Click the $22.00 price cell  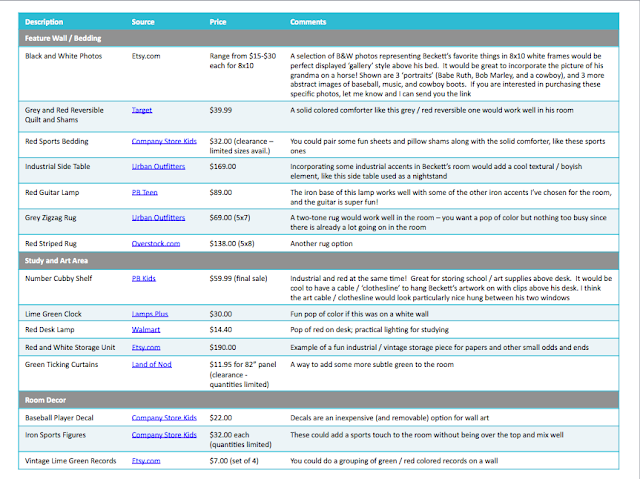point(220,418)
